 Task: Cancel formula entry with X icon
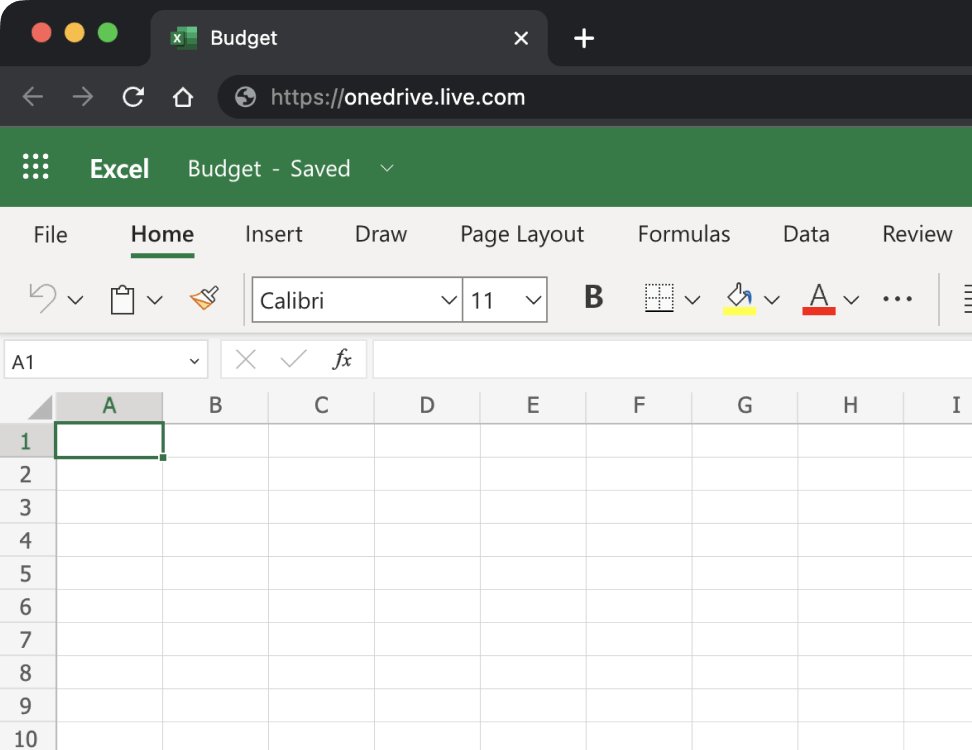click(x=245, y=359)
